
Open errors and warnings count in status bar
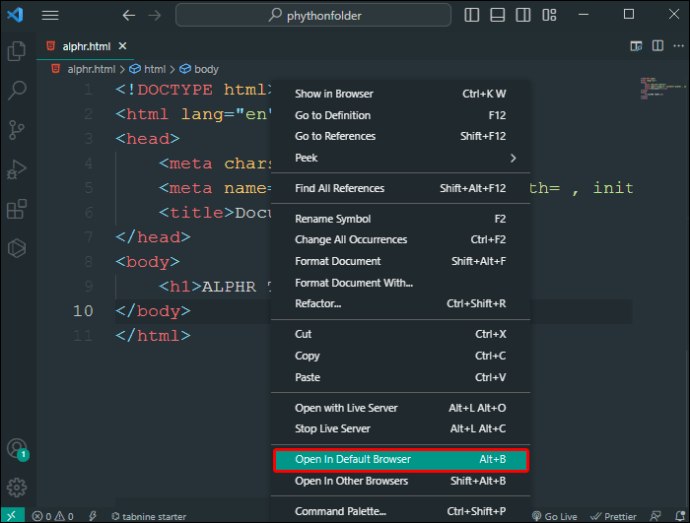(x=53, y=516)
